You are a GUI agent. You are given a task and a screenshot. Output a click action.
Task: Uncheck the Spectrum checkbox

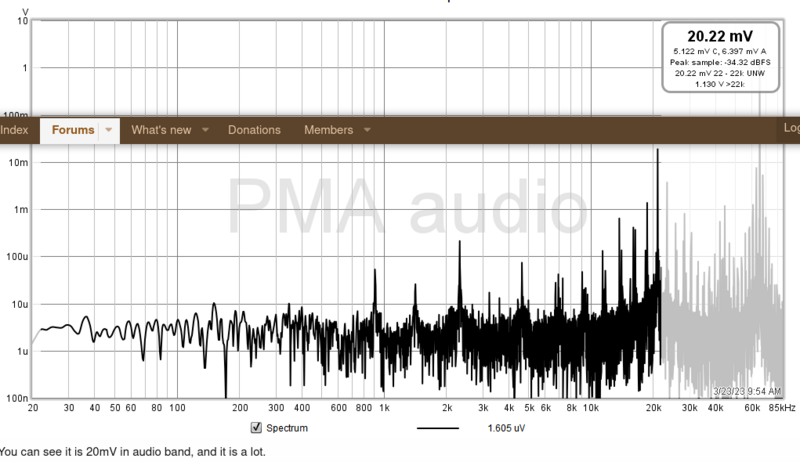tap(256, 428)
